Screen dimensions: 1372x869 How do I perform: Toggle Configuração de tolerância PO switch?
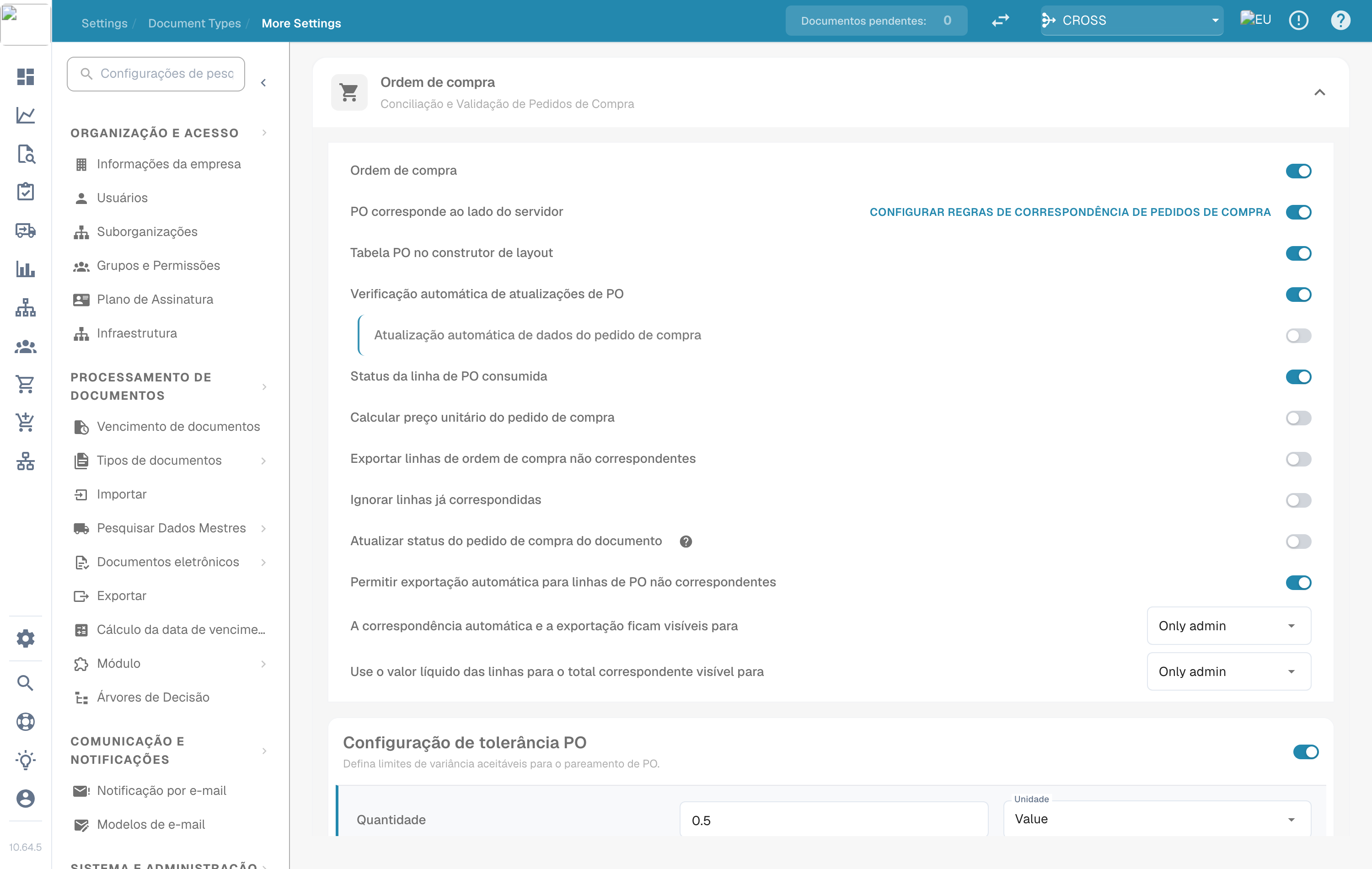pos(1306,751)
